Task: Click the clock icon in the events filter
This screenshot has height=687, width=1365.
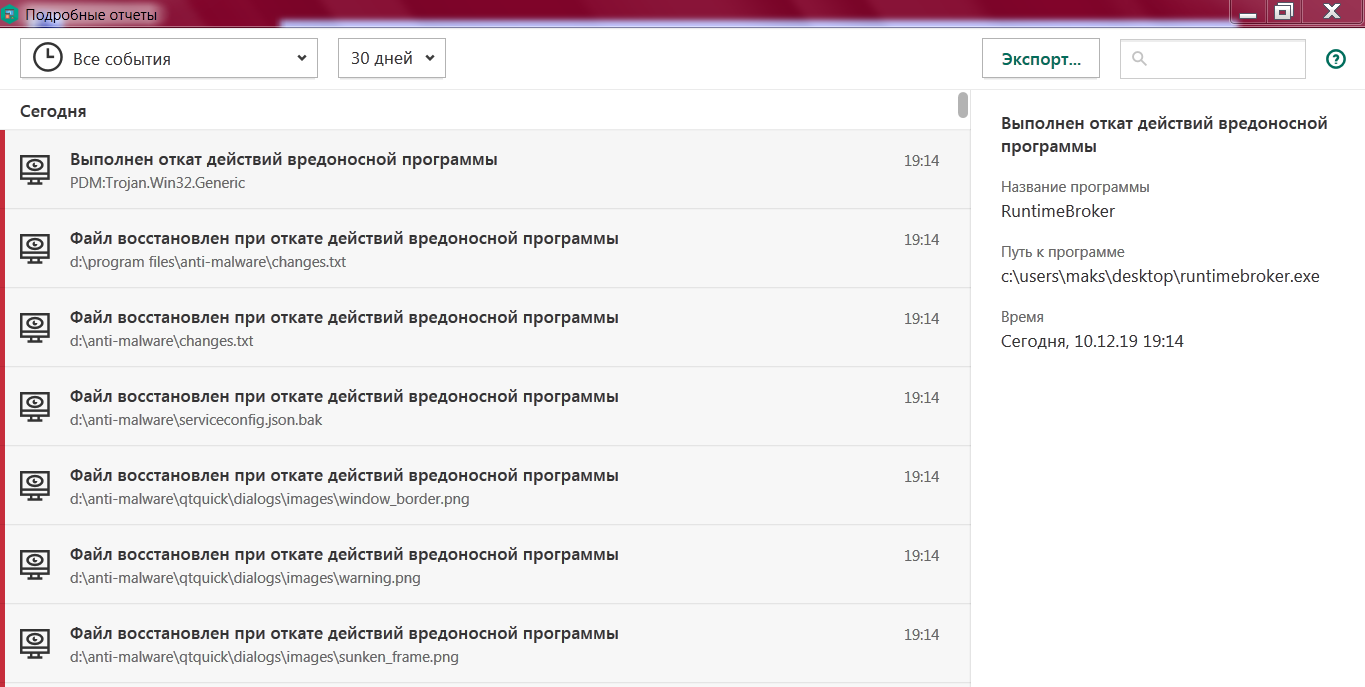Action: (47, 58)
